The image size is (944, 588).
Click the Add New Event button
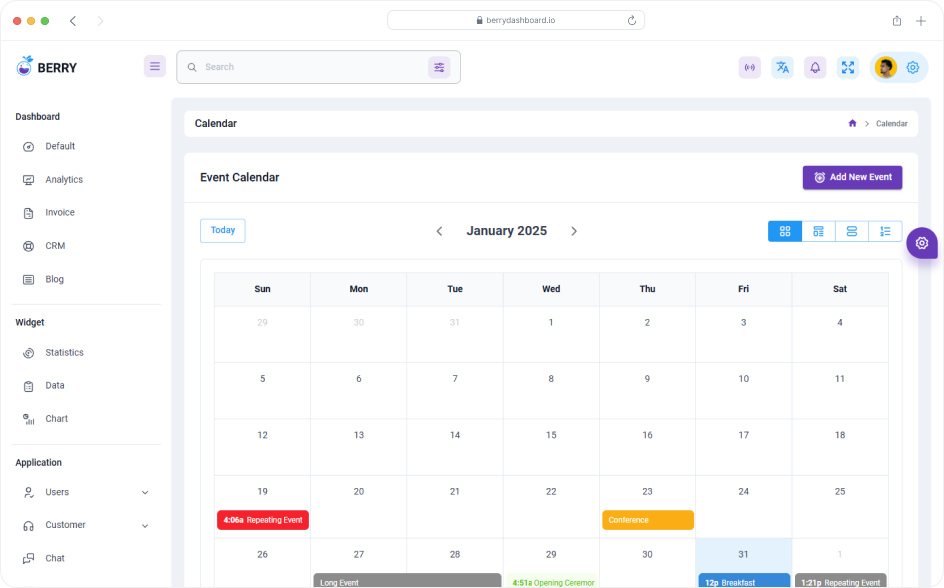852,177
